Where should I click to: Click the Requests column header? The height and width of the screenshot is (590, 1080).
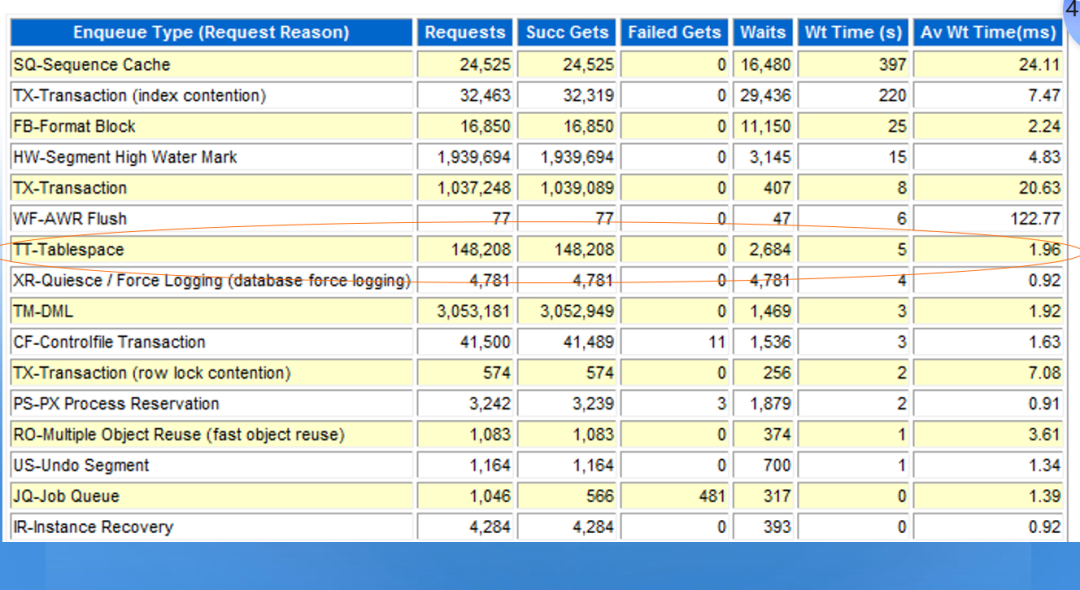(x=465, y=32)
